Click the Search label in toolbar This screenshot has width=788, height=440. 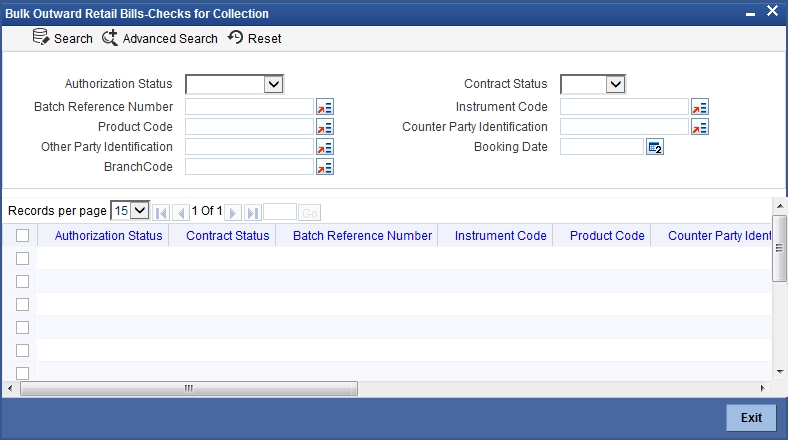[x=73, y=39]
